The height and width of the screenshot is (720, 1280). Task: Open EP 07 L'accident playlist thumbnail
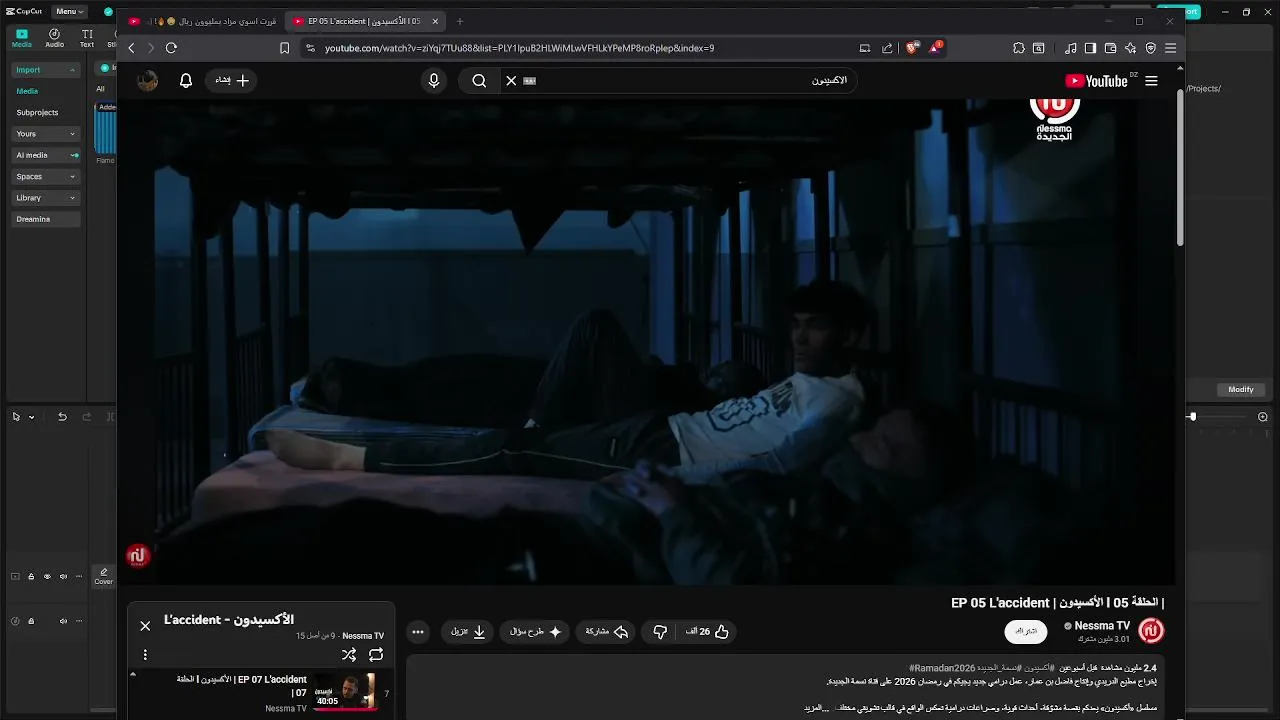(345, 691)
